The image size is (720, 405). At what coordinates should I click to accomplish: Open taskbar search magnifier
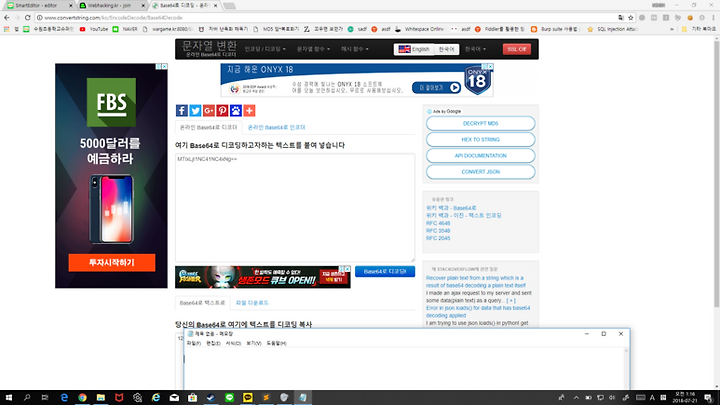tap(27, 398)
